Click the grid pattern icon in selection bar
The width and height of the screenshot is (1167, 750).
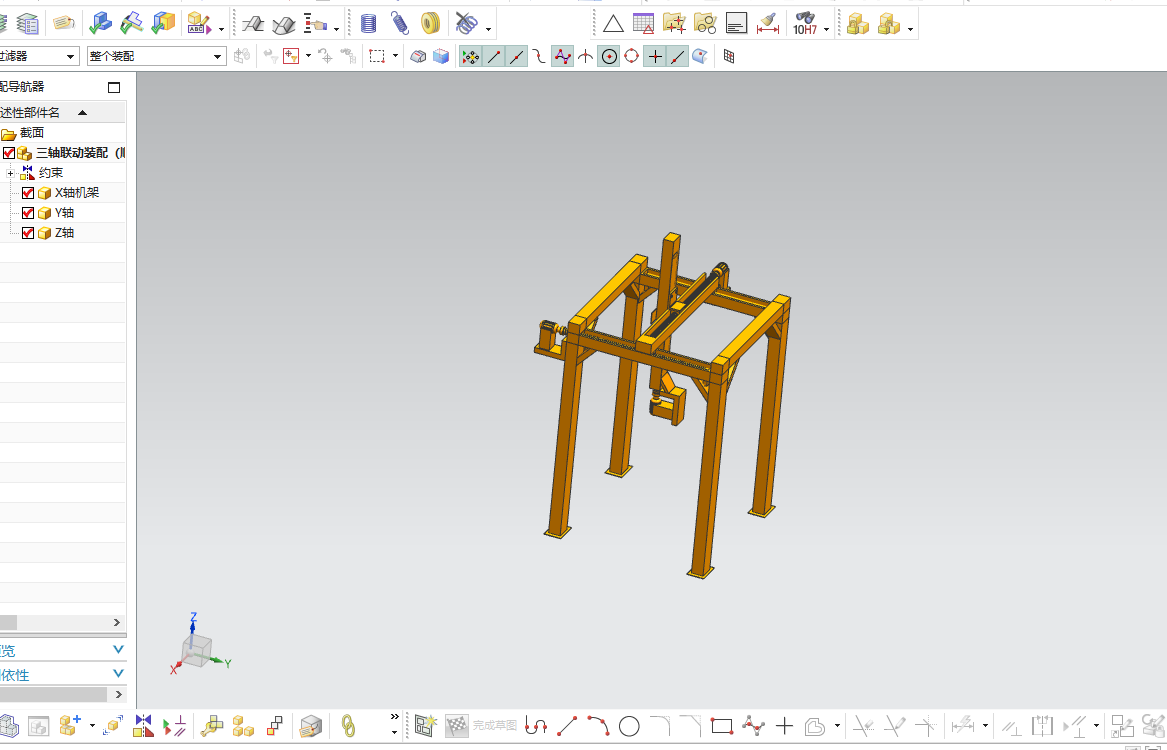point(729,56)
